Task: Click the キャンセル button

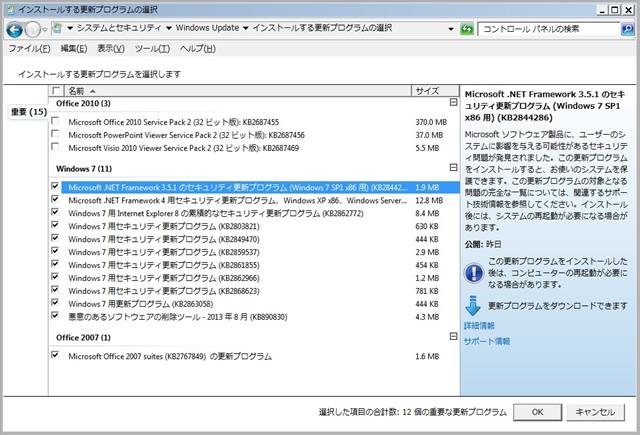Action: tap(596, 412)
